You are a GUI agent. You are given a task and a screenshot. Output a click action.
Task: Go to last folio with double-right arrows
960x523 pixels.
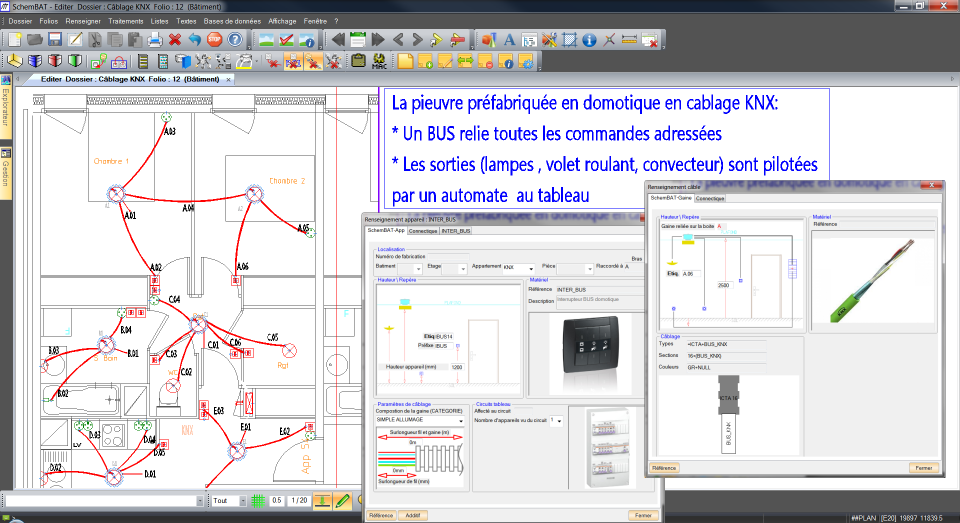(378, 40)
